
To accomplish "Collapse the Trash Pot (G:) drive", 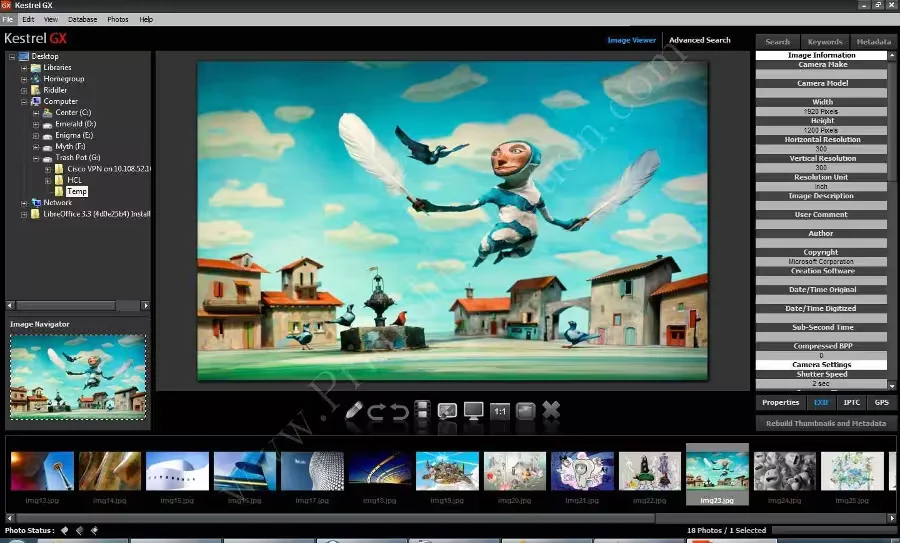I will pyautogui.click(x=36, y=158).
